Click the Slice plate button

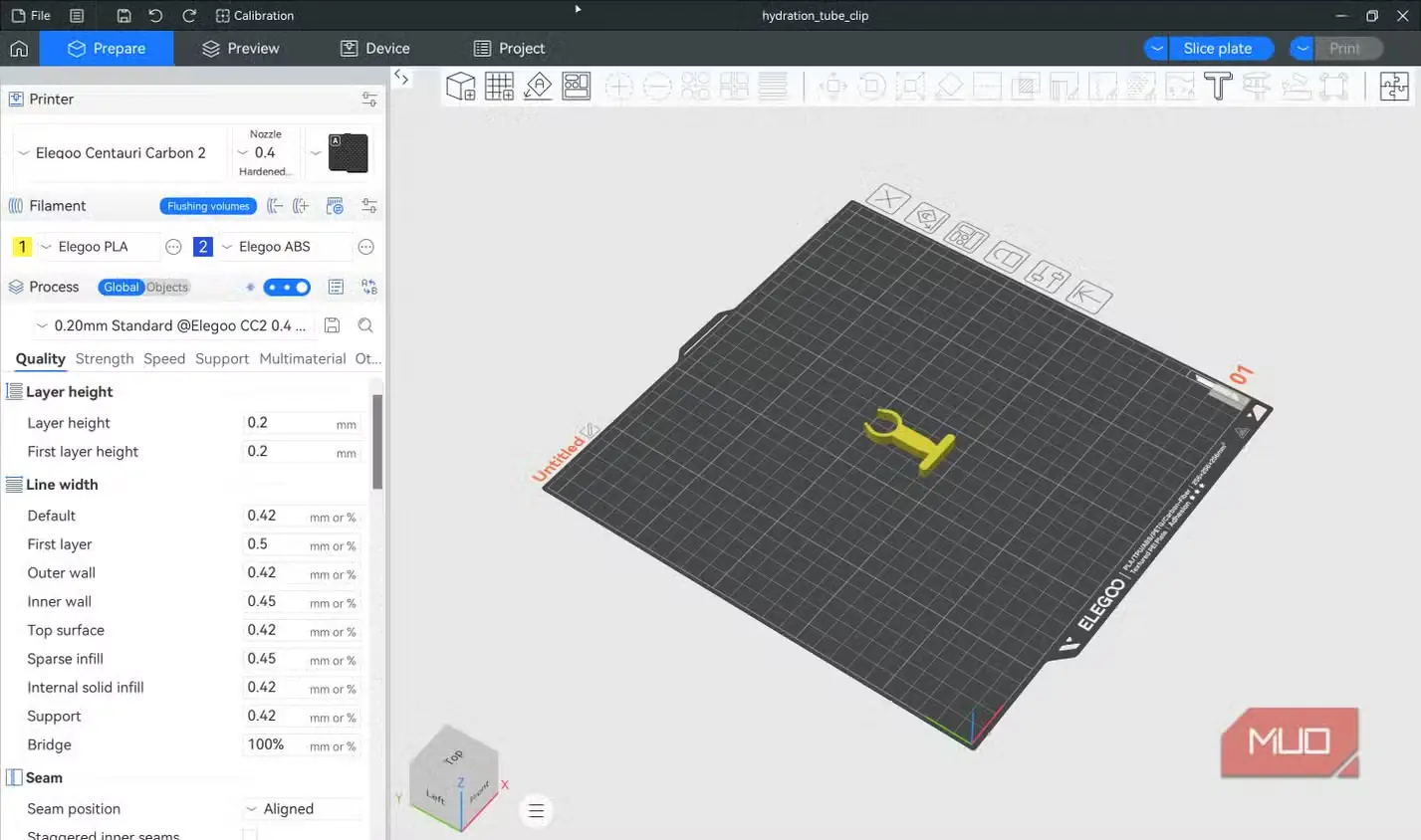tap(1218, 49)
